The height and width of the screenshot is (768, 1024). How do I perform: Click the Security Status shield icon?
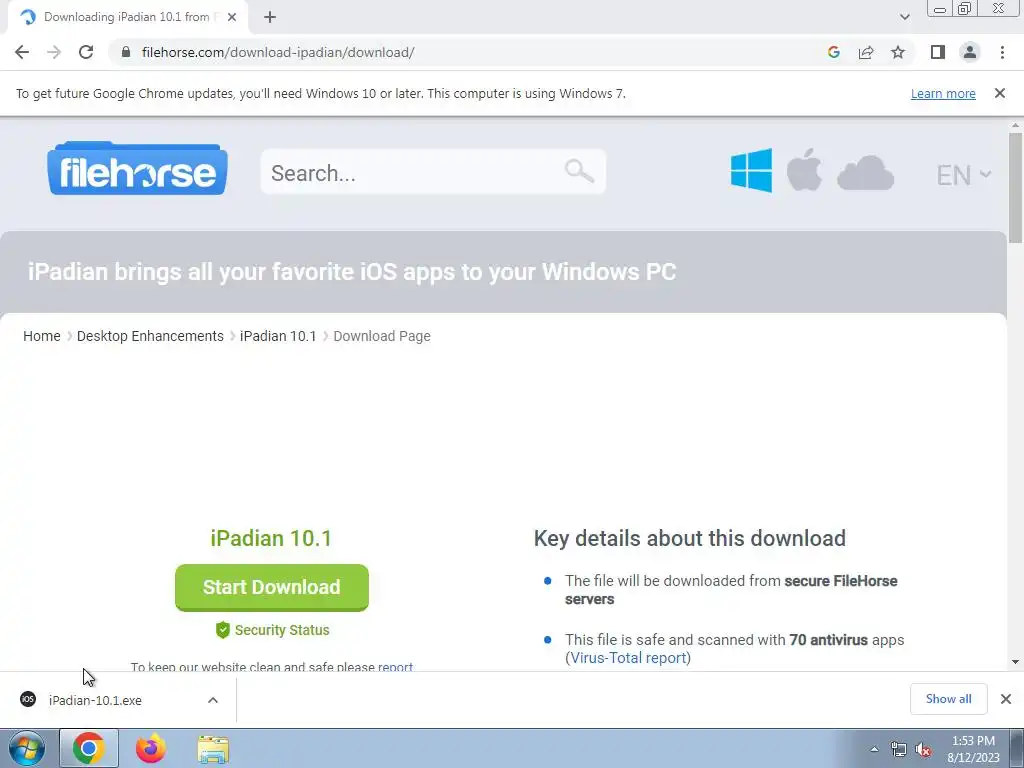[223, 630]
